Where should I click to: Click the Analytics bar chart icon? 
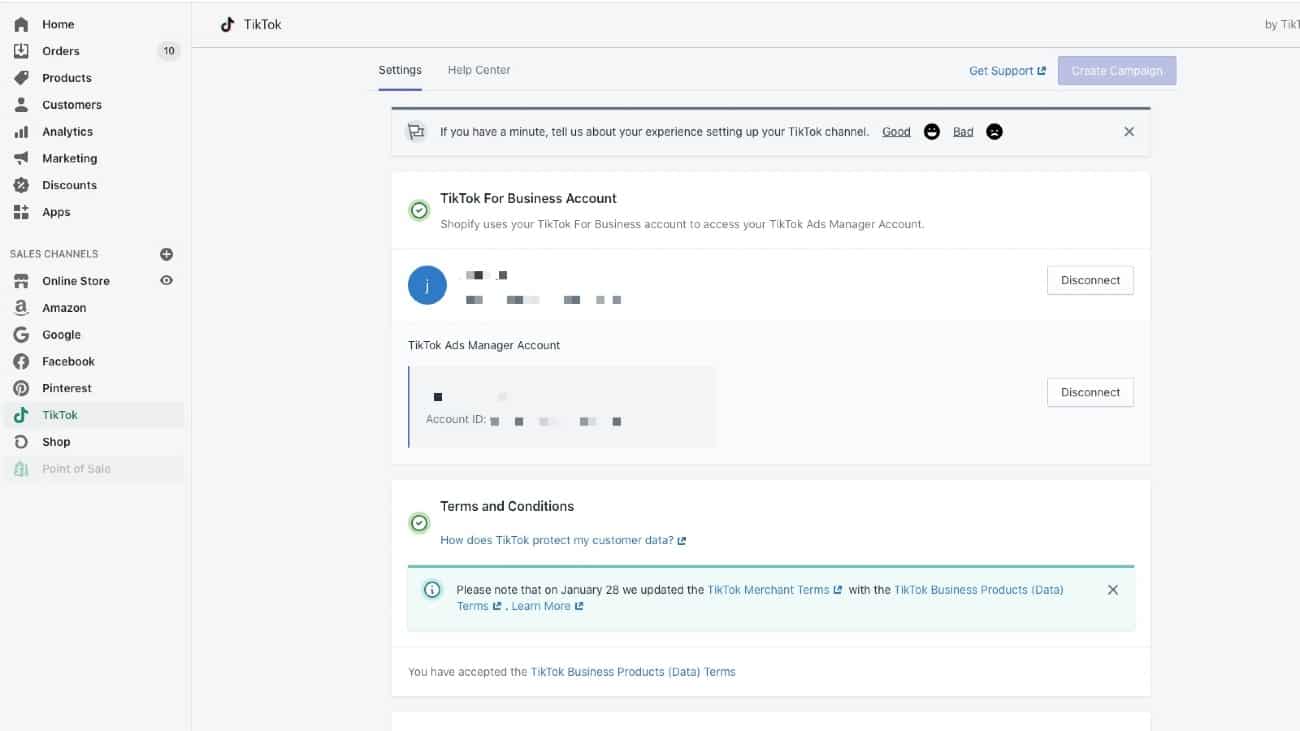(21, 132)
